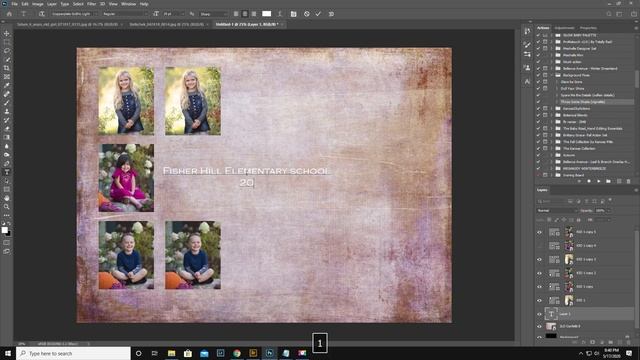Hide the topmost photo layer
The image size is (640, 360).
(539, 232)
